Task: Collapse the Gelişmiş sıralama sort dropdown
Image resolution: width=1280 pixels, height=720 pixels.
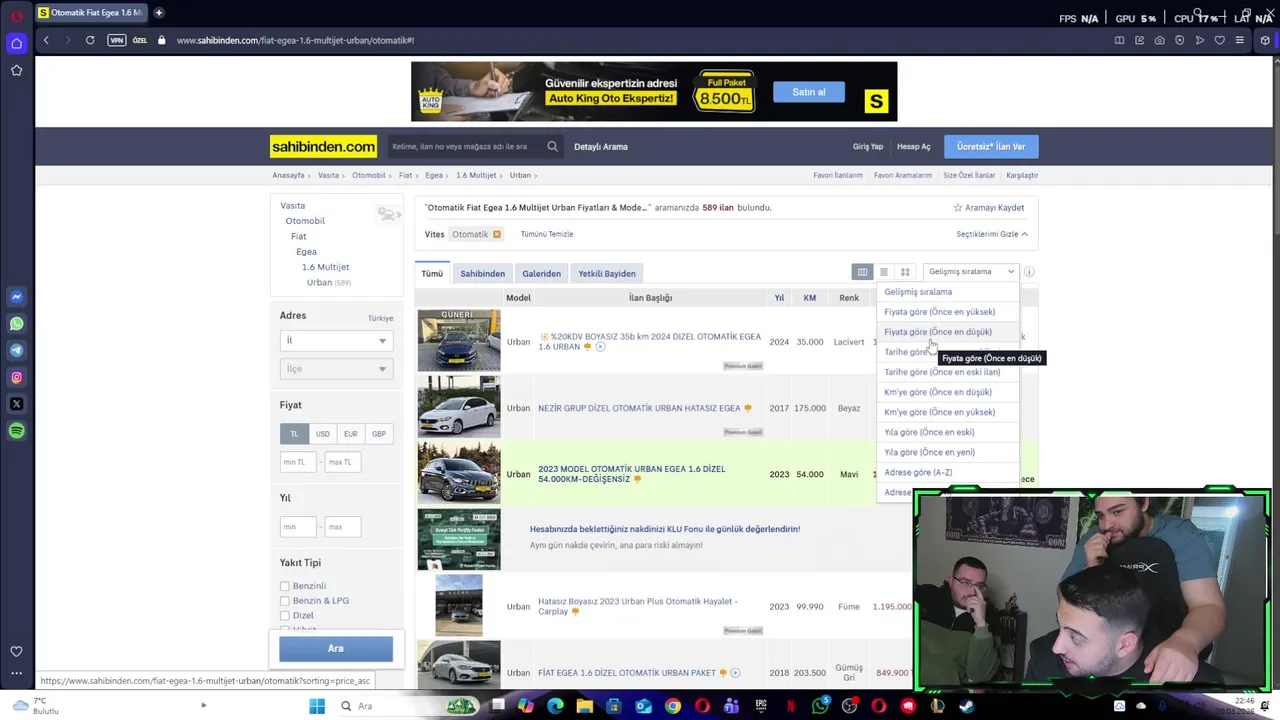Action: click(x=970, y=272)
